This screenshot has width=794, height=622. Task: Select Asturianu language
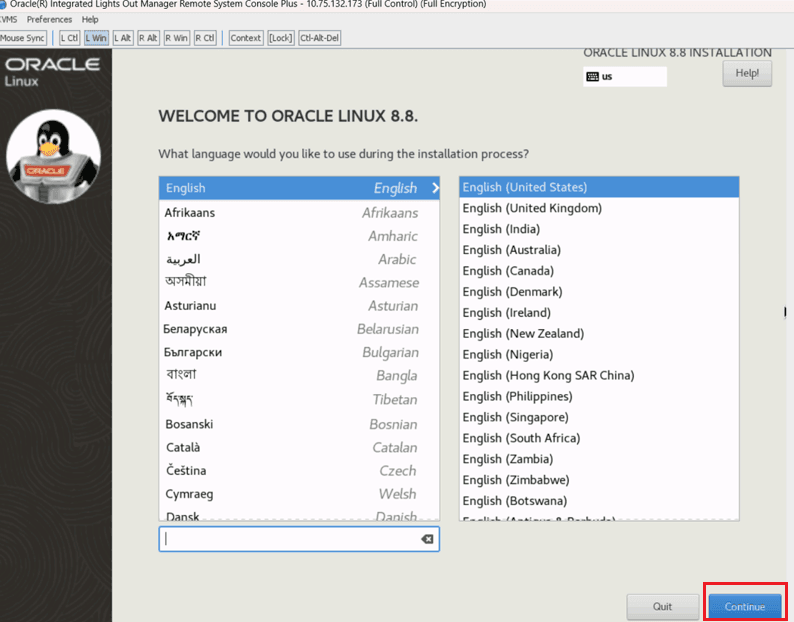pyautogui.click(x=299, y=305)
